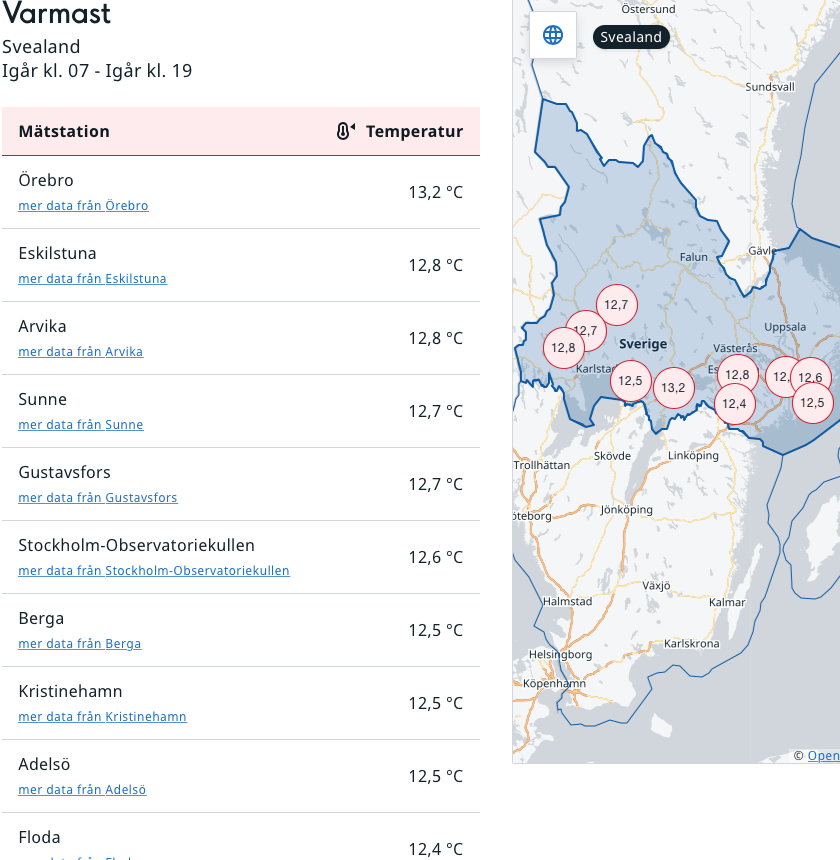Viewport: 840px width, 860px height.
Task: Click the 12,8 marker west of Karlstad
Action: pyautogui.click(x=563, y=348)
